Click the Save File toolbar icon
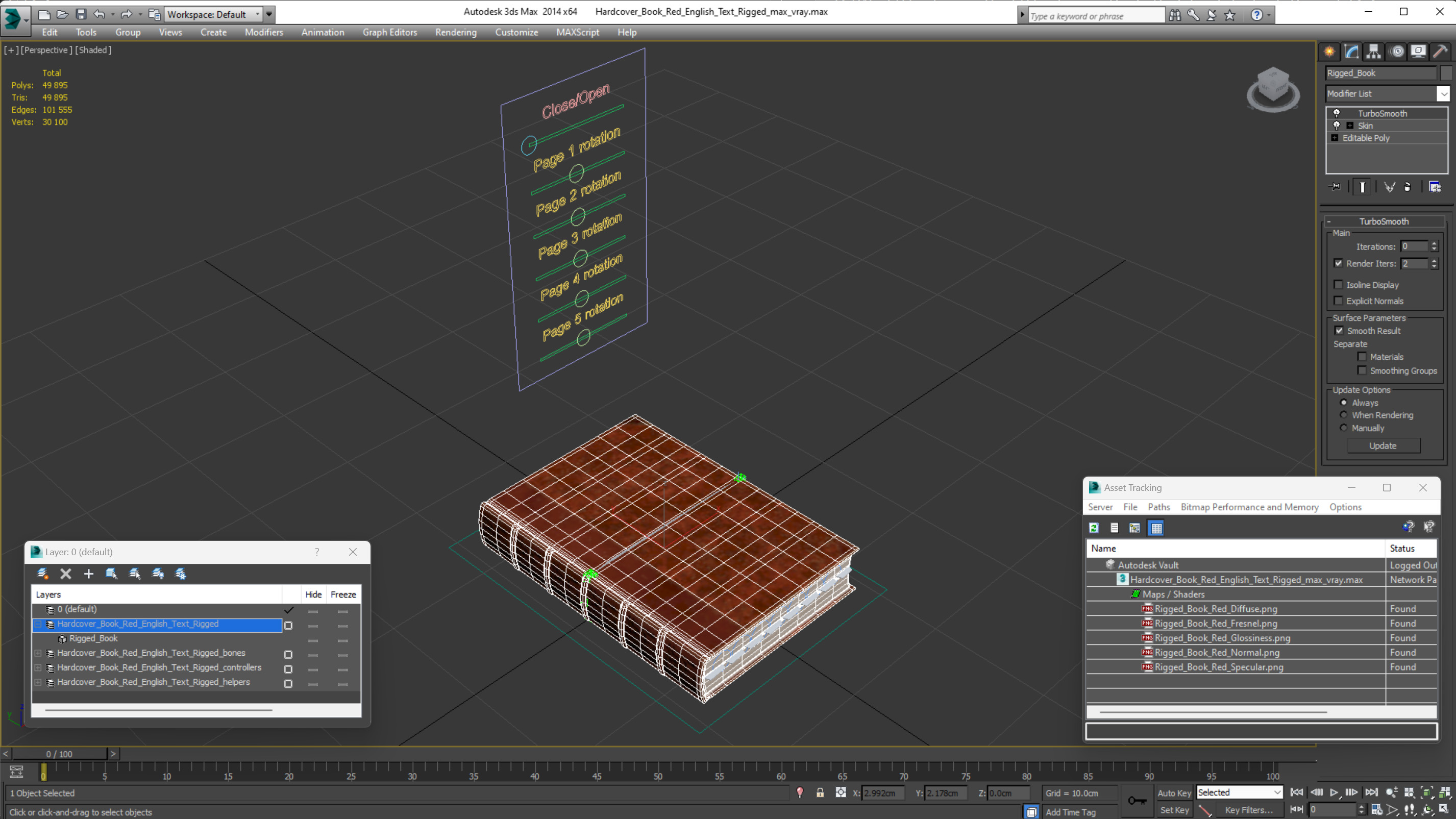Viewport: 1456px width, 819px height. pos(81,14)
